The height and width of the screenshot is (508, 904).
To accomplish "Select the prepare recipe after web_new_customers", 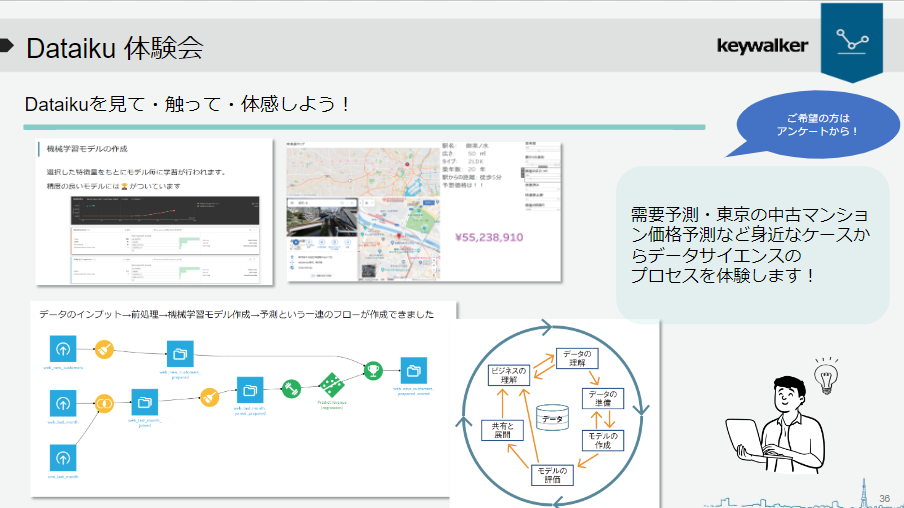I will click(x=104, y=349).
